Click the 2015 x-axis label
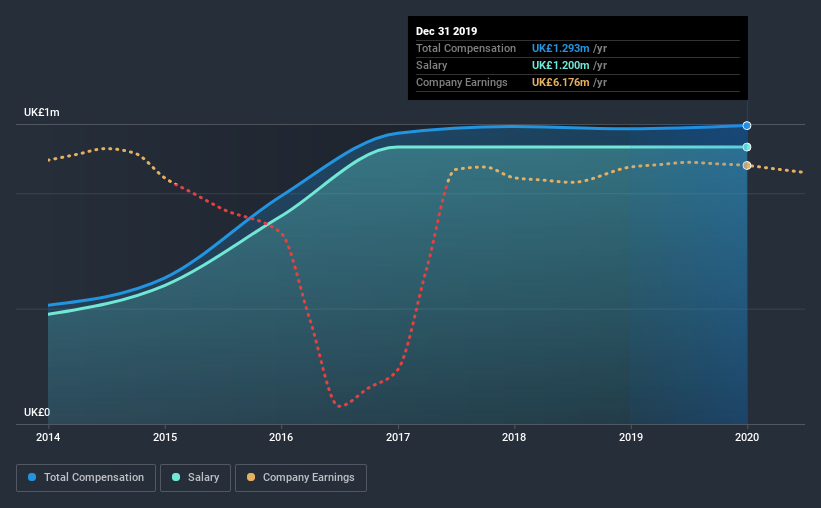This screenshot has height=508, width=821. [165, 437]
